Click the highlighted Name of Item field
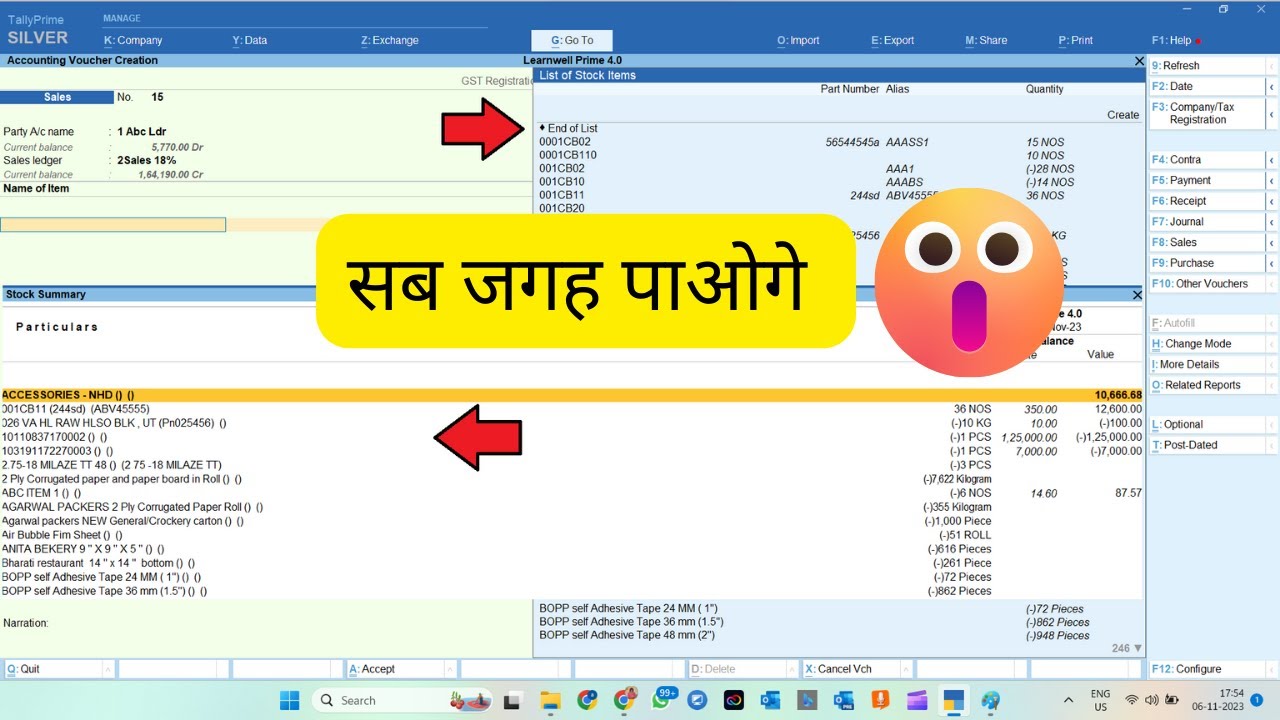Viewport: 1280px width, 720px height. coord(113,224)
